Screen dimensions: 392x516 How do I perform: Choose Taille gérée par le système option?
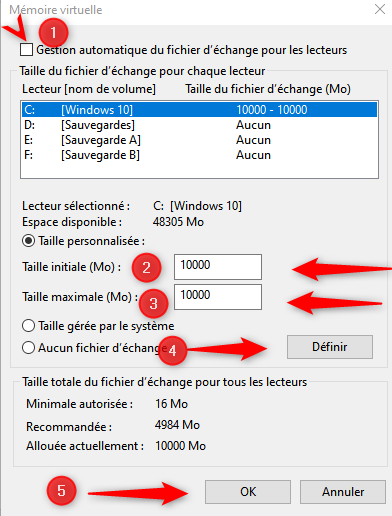(28, 326)
